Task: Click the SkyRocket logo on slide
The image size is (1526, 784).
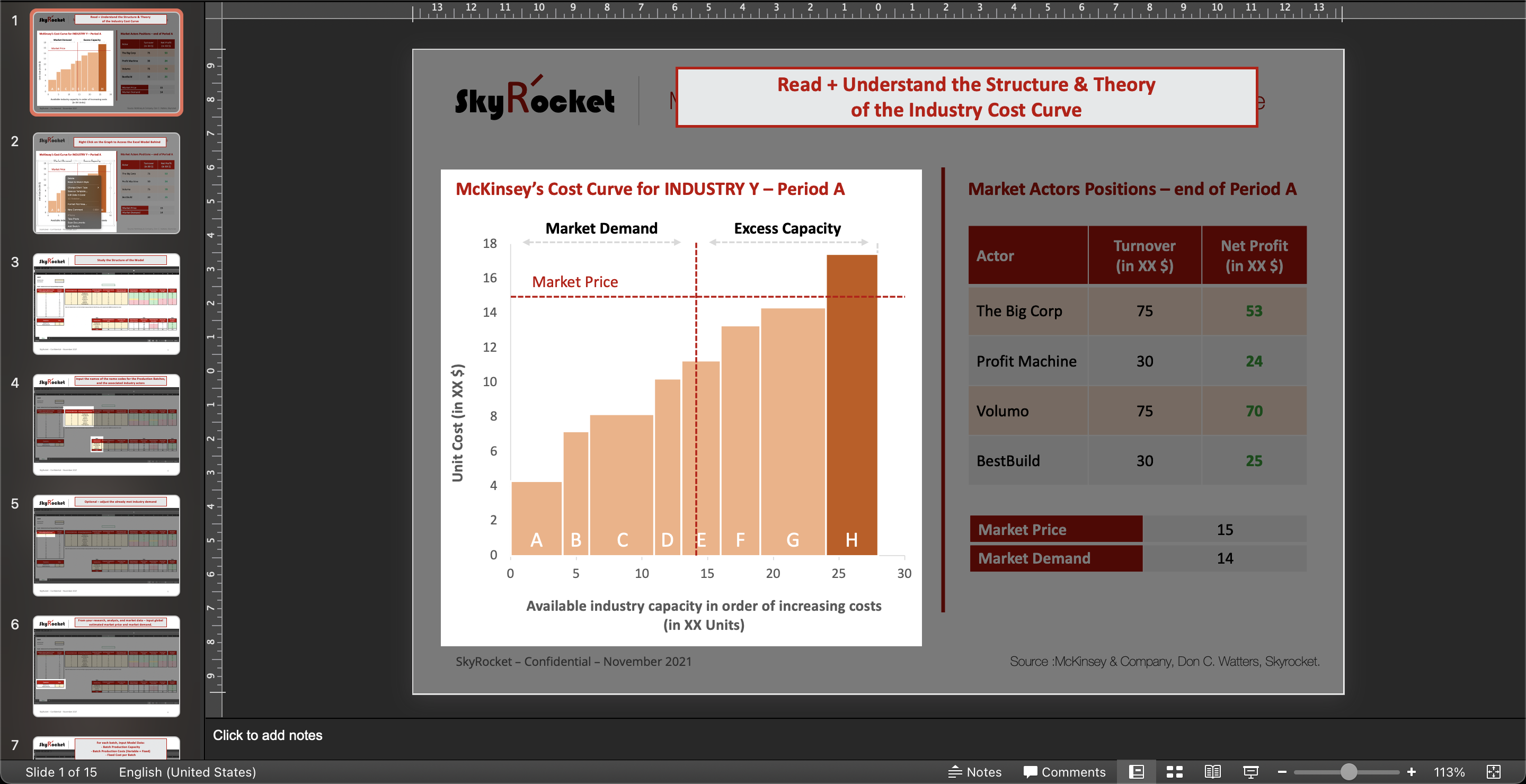Action: click(x=535, y=97)
